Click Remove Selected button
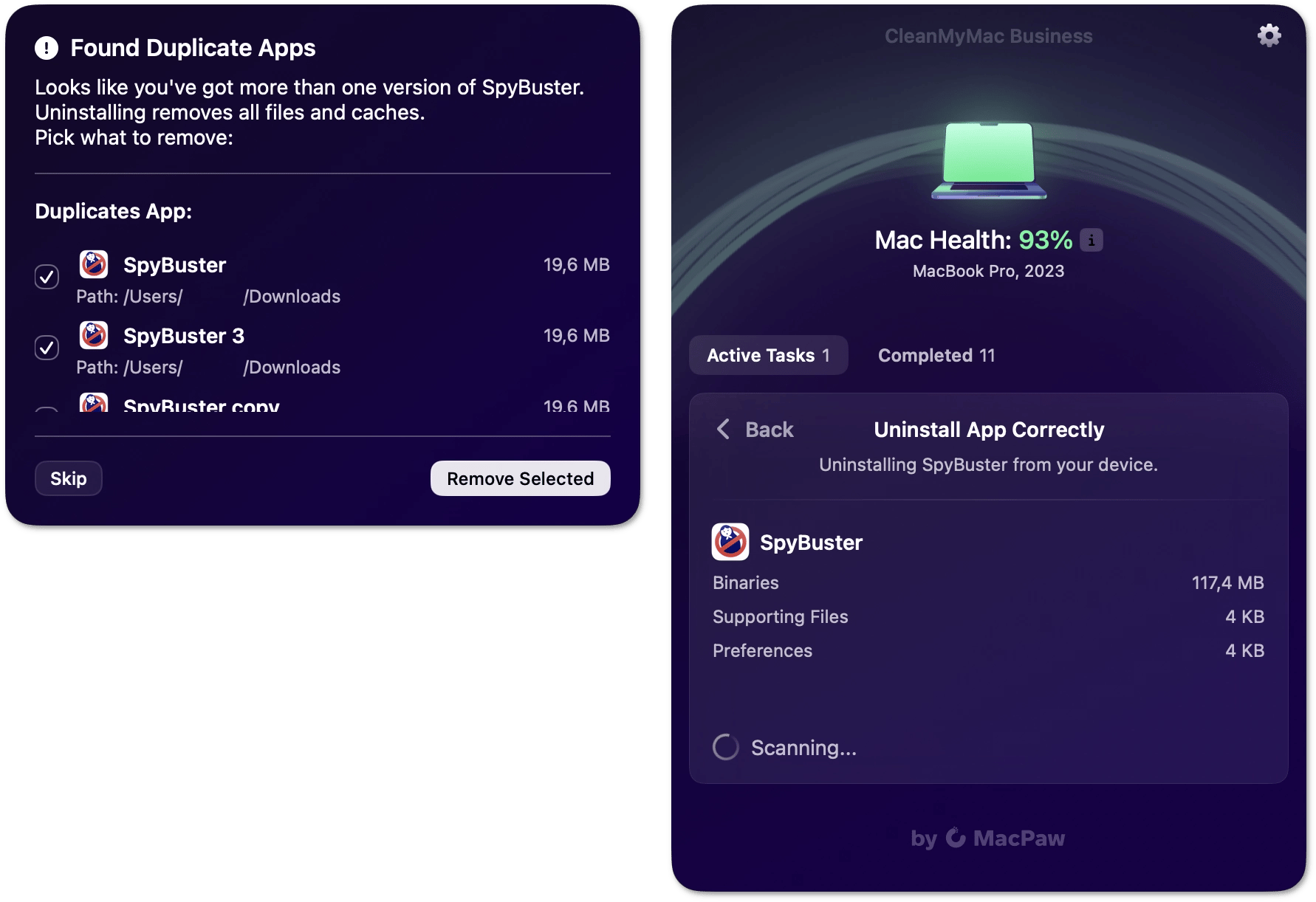1316x902 pixels. point(521,478)
